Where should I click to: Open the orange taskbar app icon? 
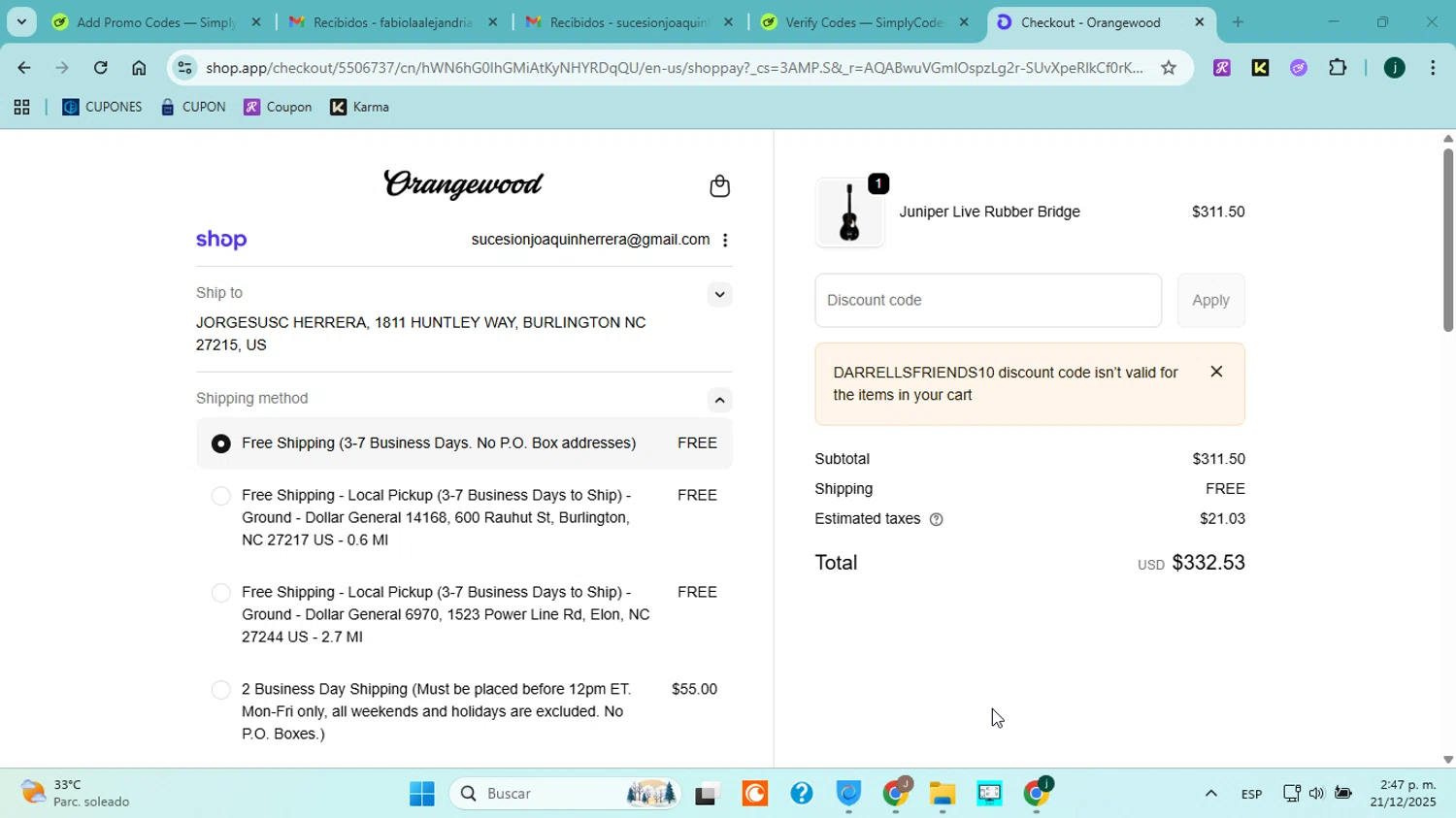click(755, 794)
